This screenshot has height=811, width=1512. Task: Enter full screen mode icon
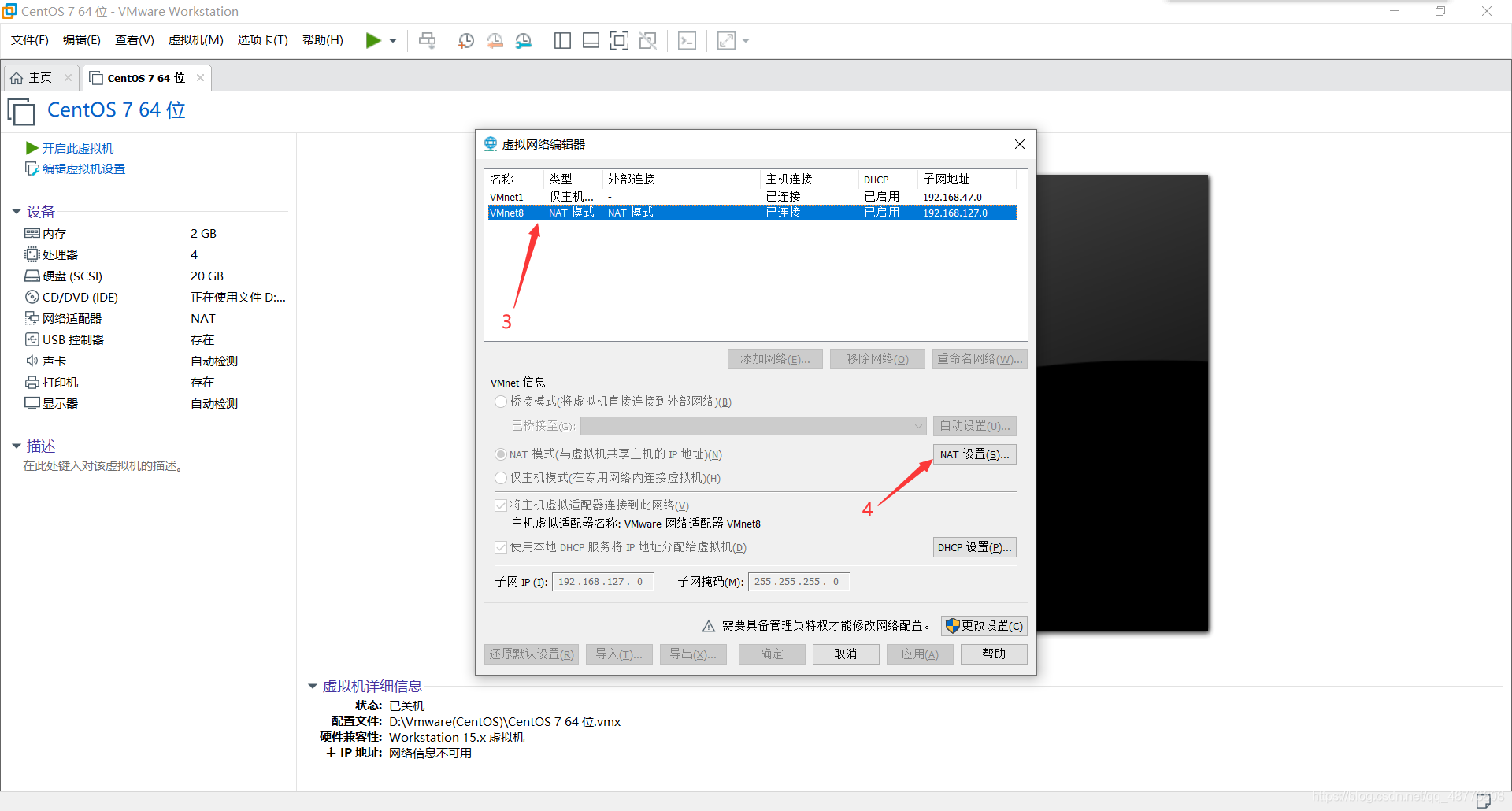pyautogui.click(x=619, y=40)
